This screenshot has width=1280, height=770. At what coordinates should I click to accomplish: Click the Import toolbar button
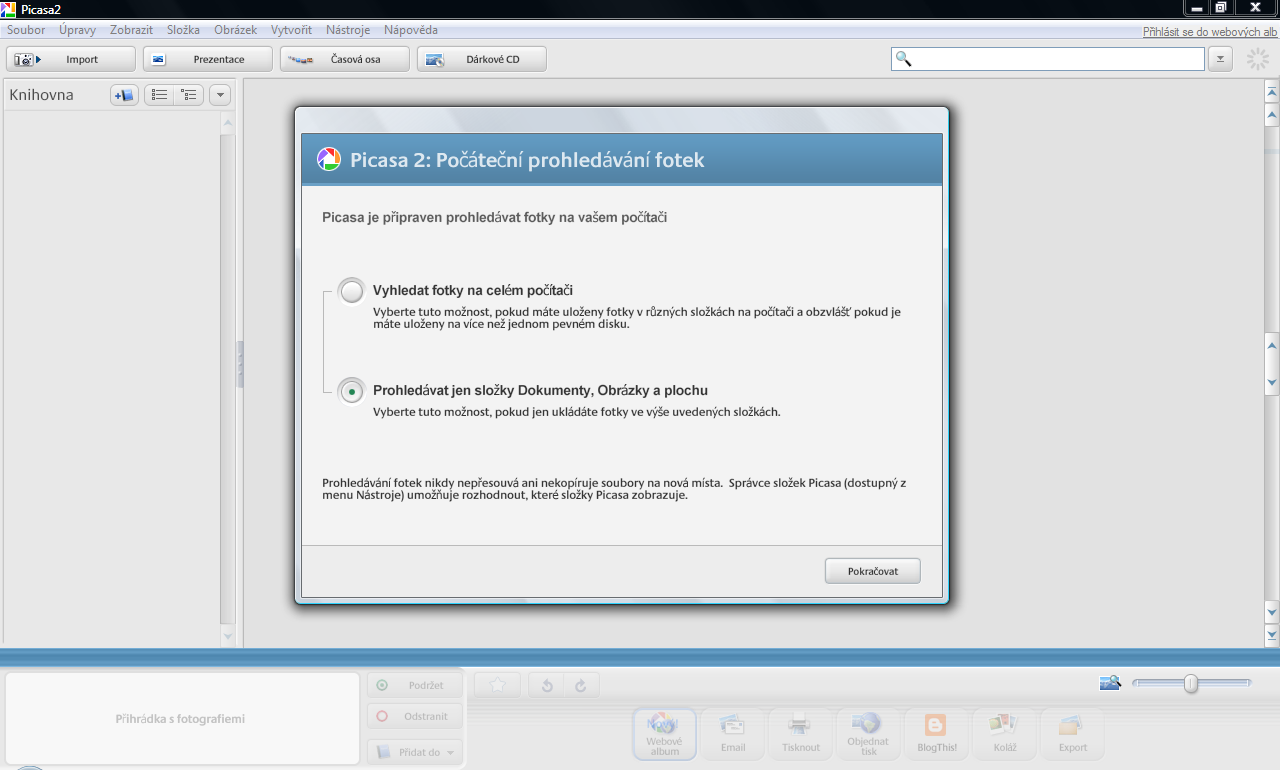point(71,59)
